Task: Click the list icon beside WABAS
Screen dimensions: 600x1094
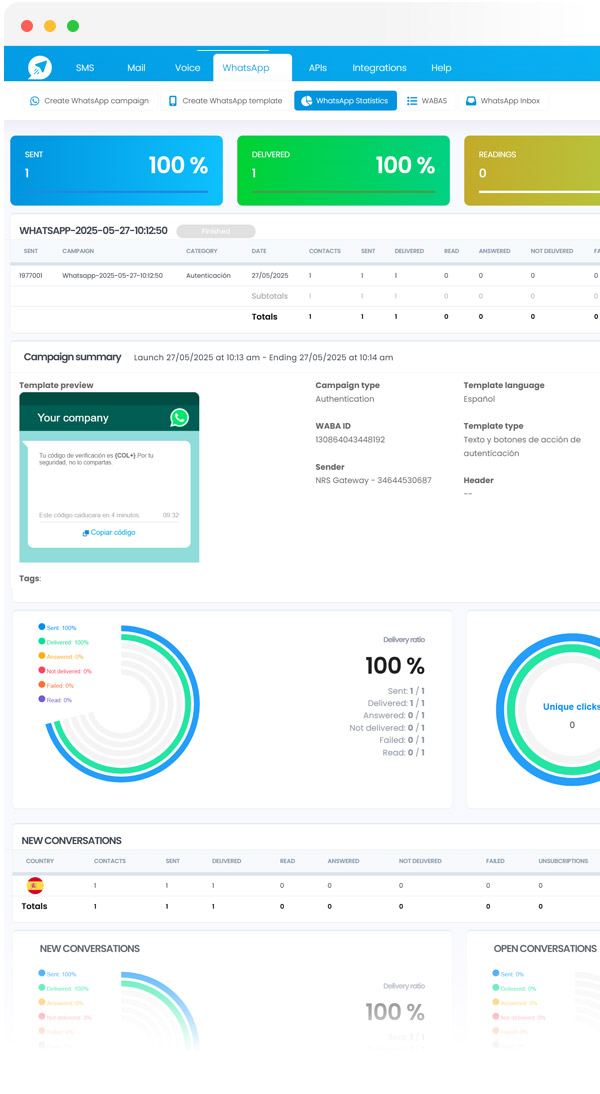Action: click(412, 101)
